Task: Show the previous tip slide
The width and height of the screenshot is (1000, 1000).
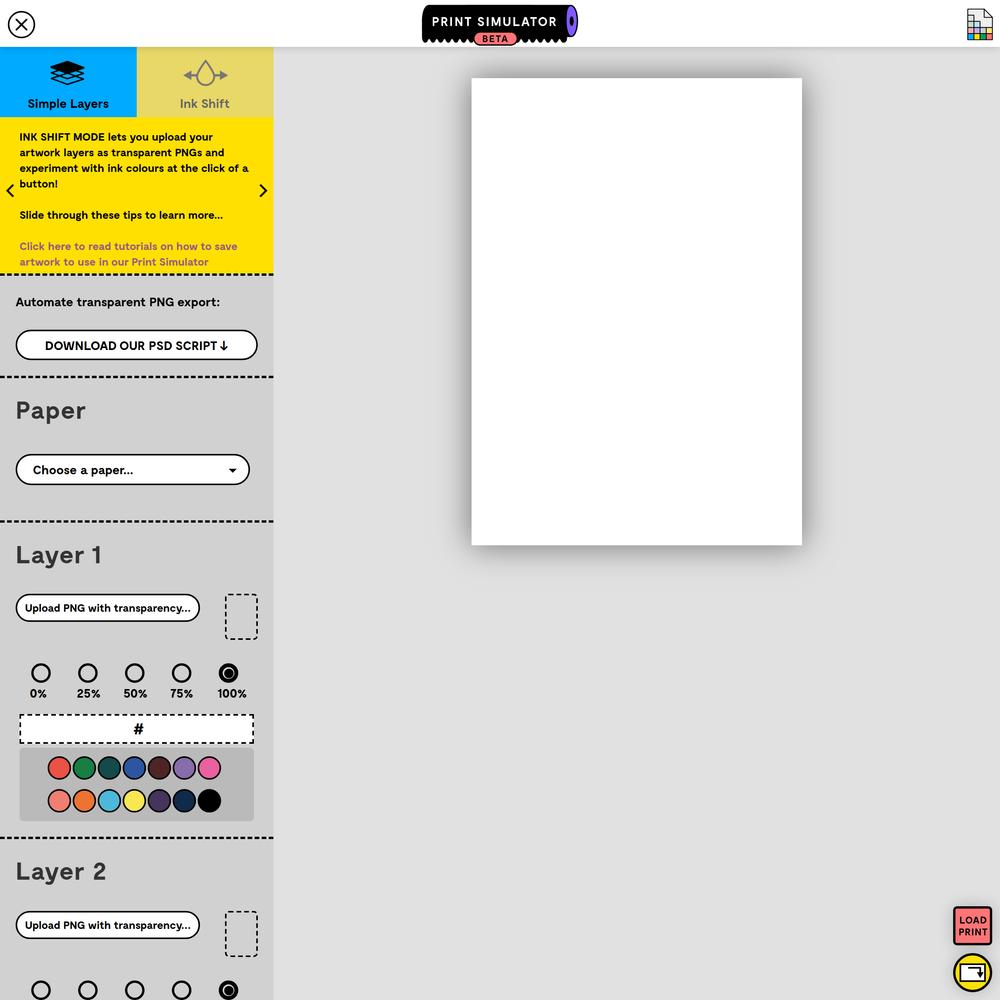Action: (x=10, y=190)
